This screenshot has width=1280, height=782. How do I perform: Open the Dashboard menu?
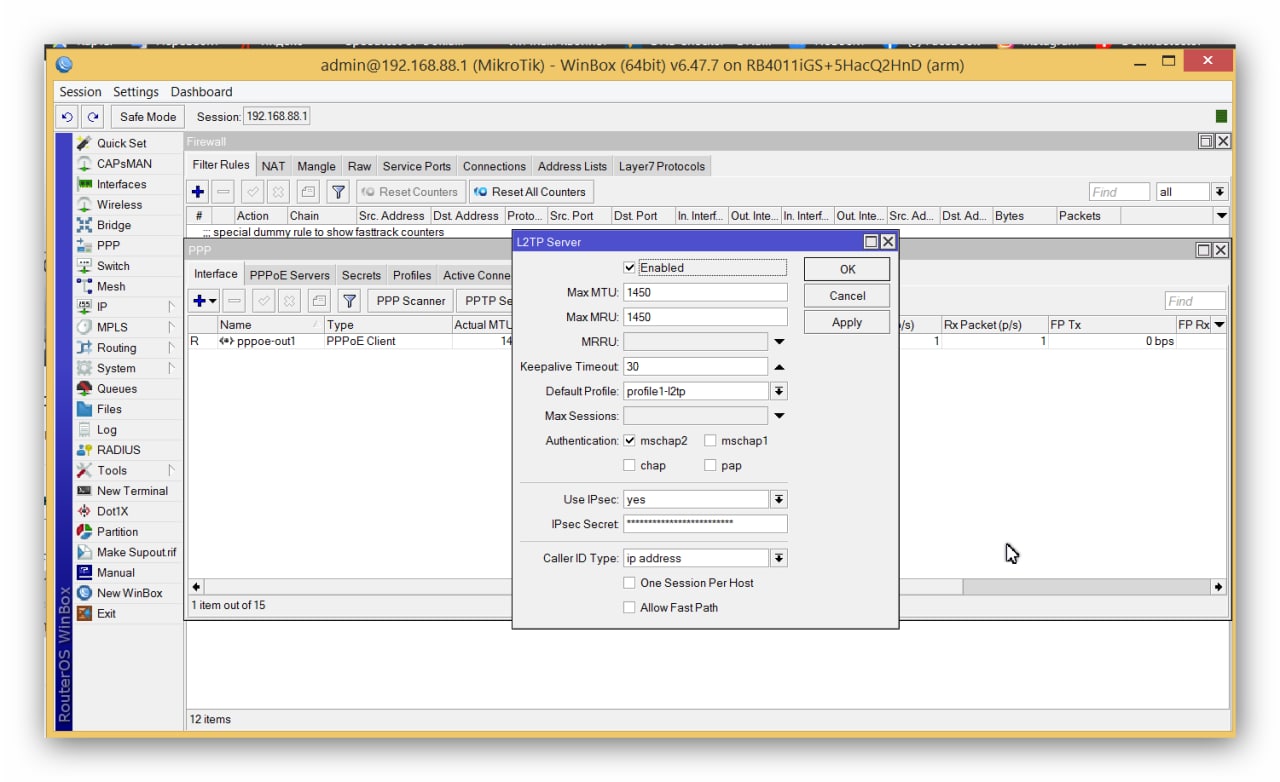(x=201, y=92)
